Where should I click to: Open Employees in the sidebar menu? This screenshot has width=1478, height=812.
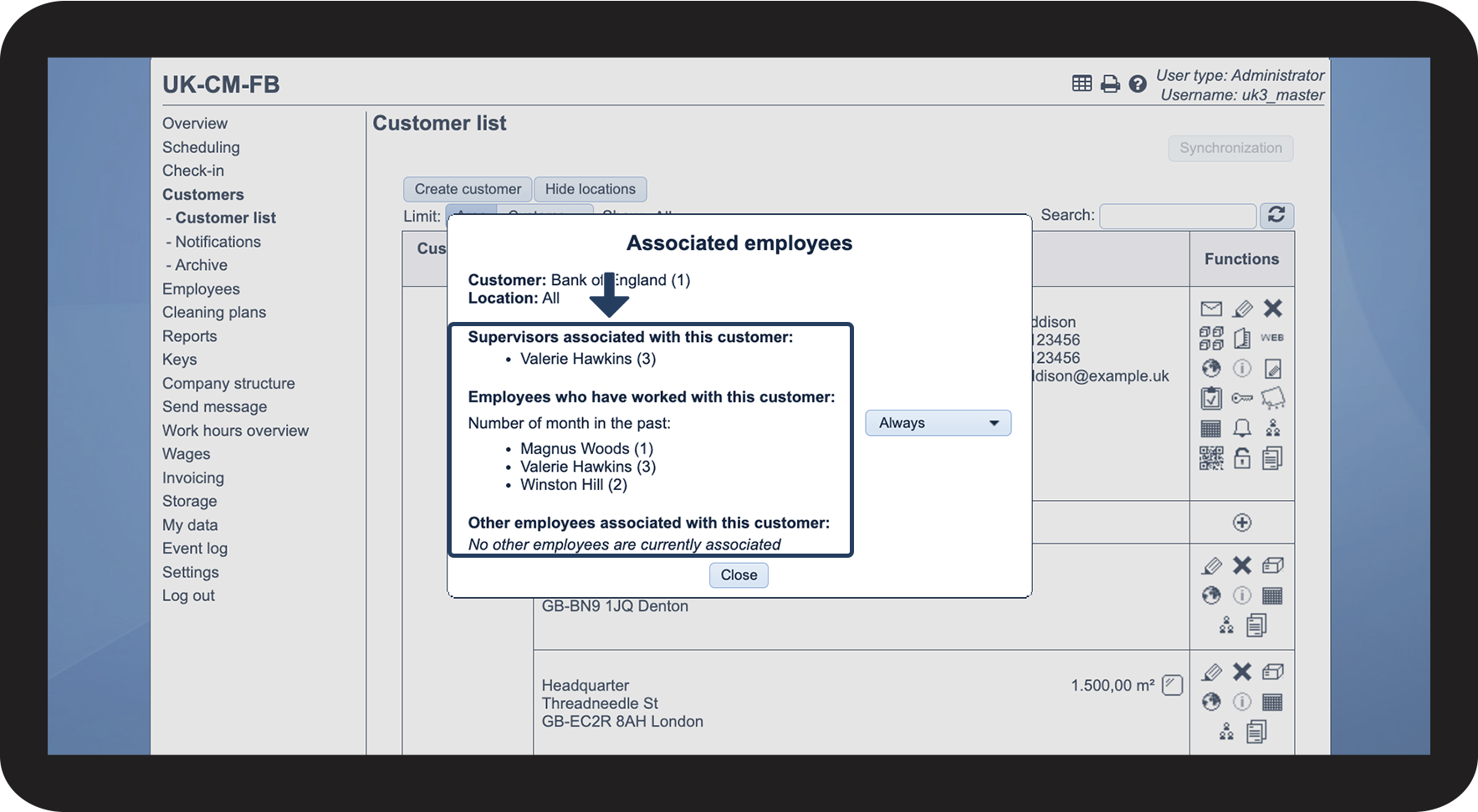pos(201,289)
